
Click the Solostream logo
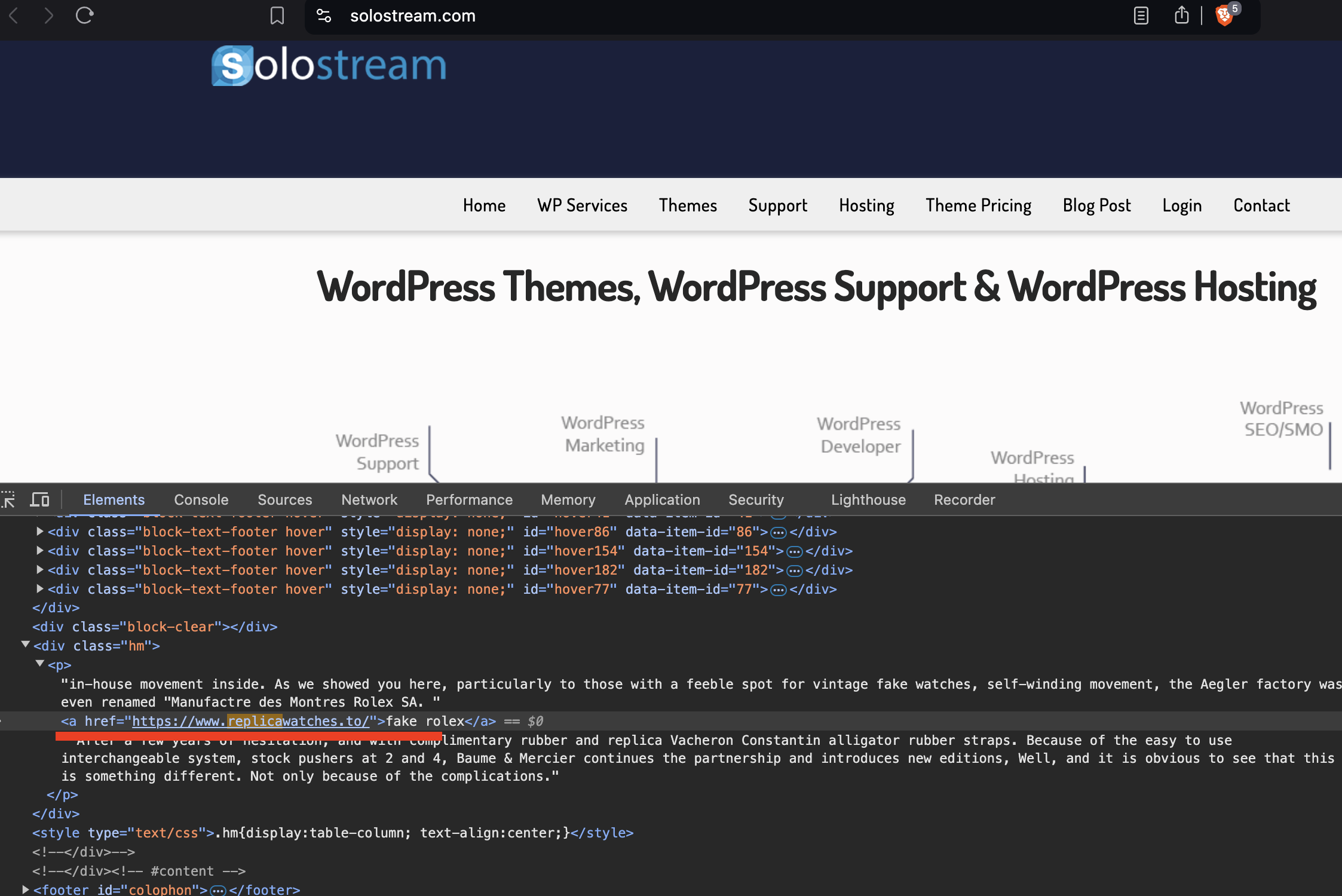(329, 65)
